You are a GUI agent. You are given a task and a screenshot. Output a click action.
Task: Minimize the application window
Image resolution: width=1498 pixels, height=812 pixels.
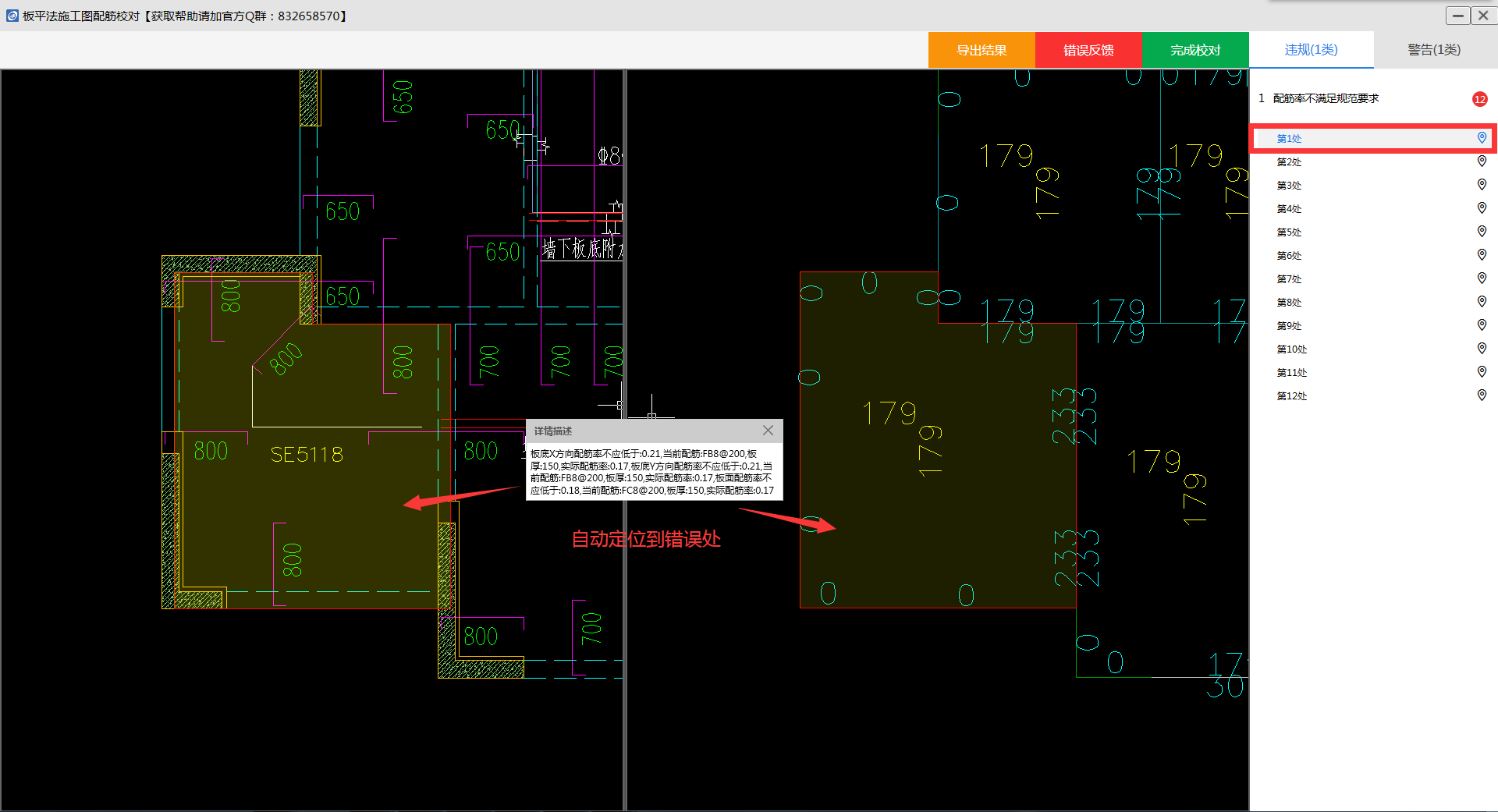pos(1457,16)
